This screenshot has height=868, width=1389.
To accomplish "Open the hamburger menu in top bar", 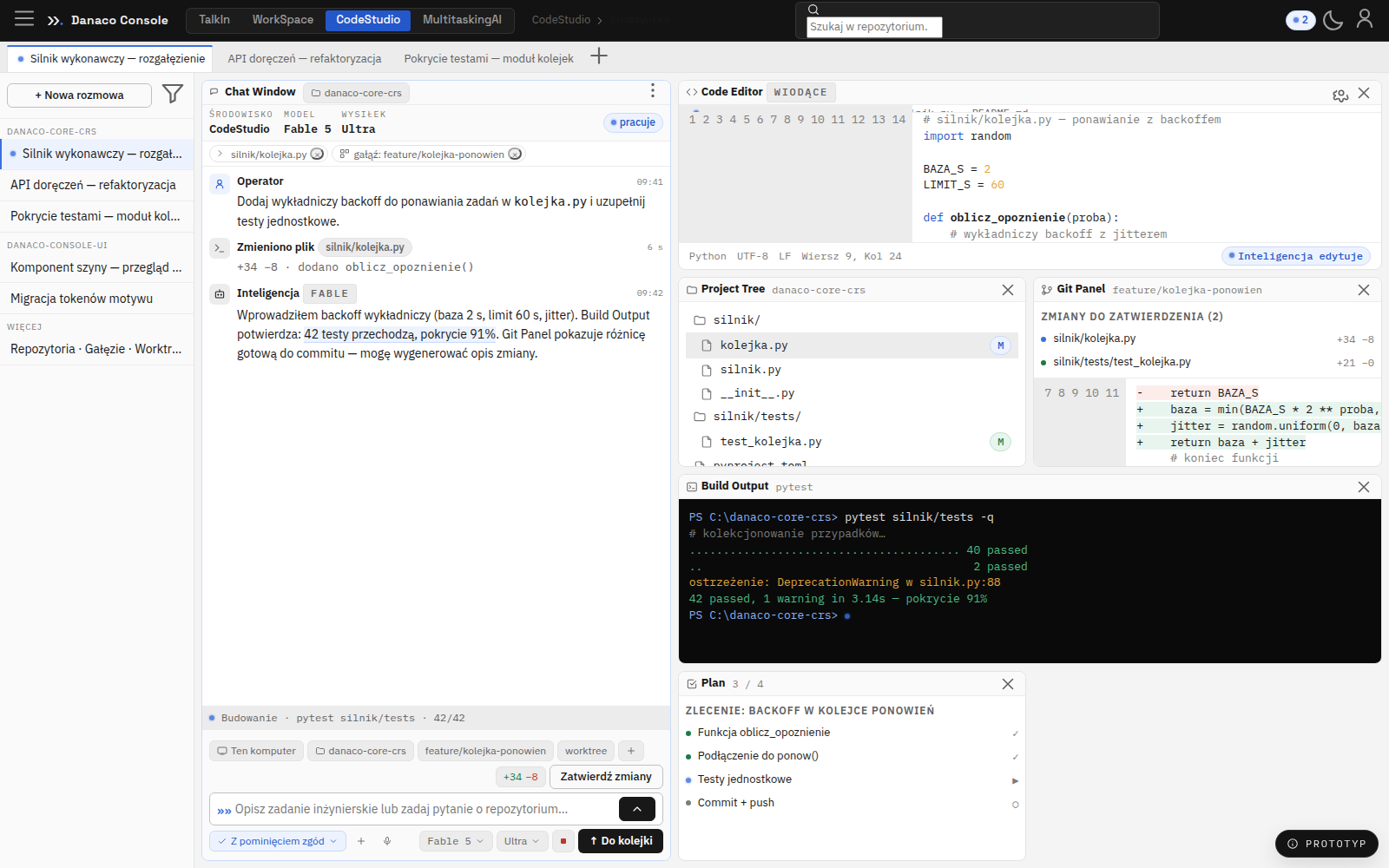I will click(x=24, y=19).
